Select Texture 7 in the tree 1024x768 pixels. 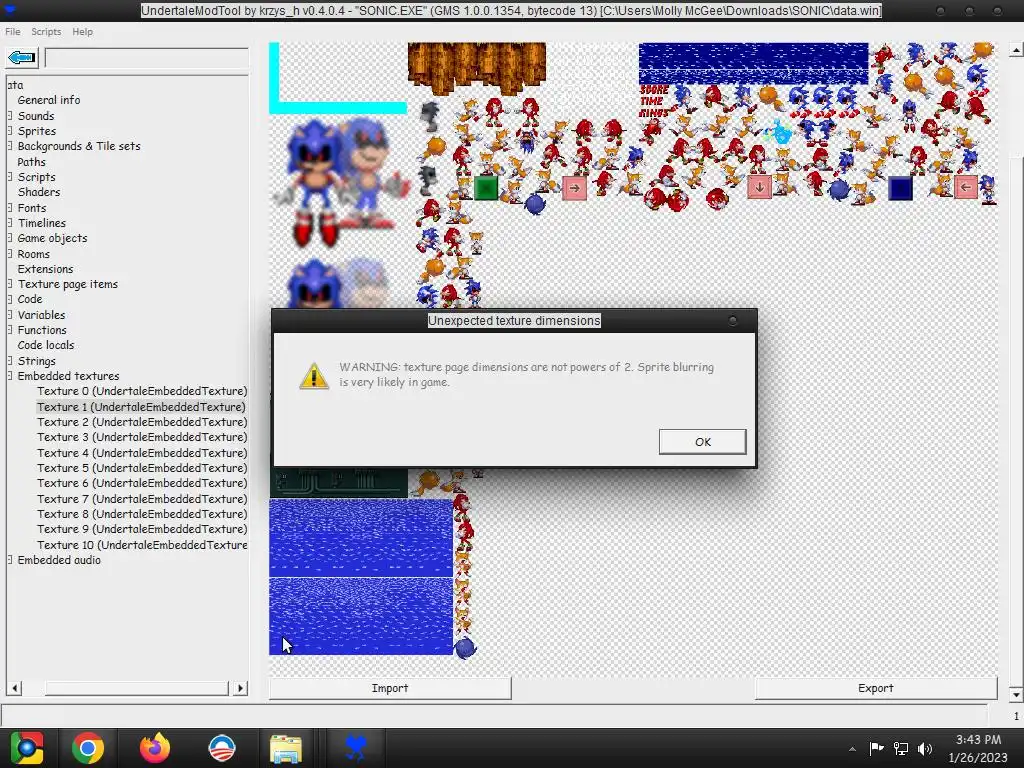pyautogui.click(x=142, y=498)
